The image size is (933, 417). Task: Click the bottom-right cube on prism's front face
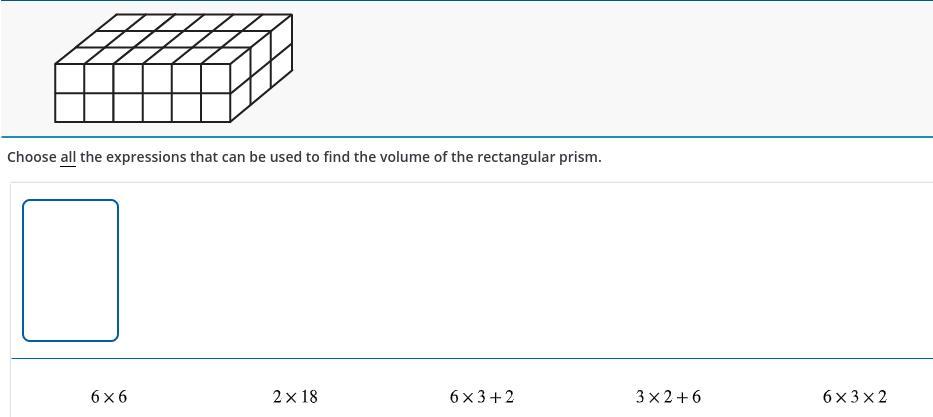[x=215, y=107]
